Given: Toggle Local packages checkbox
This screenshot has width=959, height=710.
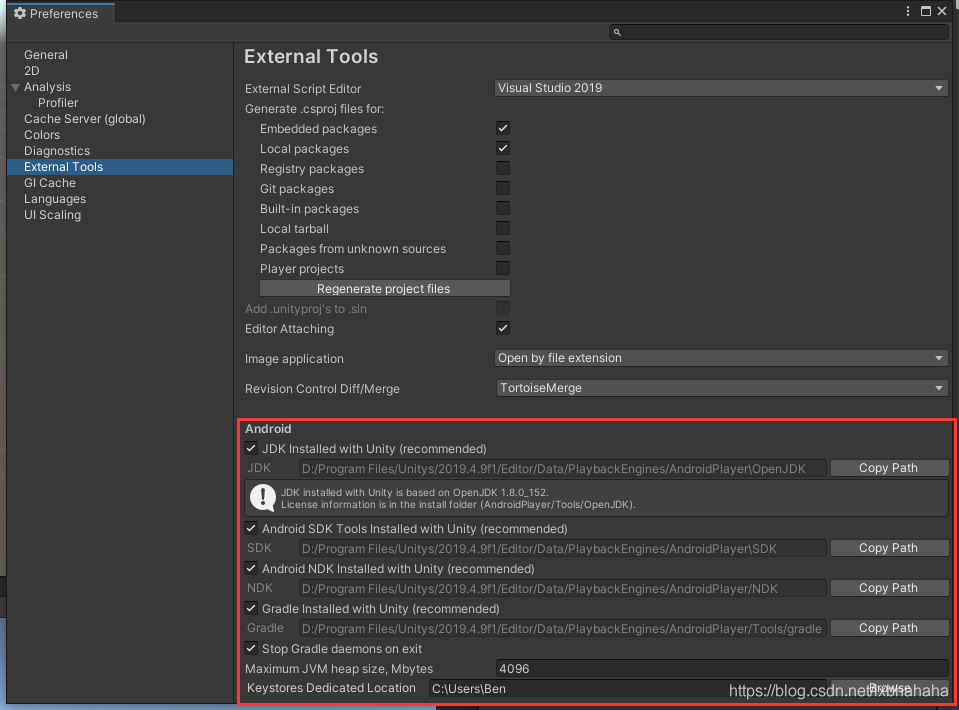Looking at the screenshot, I should [503, 148].
